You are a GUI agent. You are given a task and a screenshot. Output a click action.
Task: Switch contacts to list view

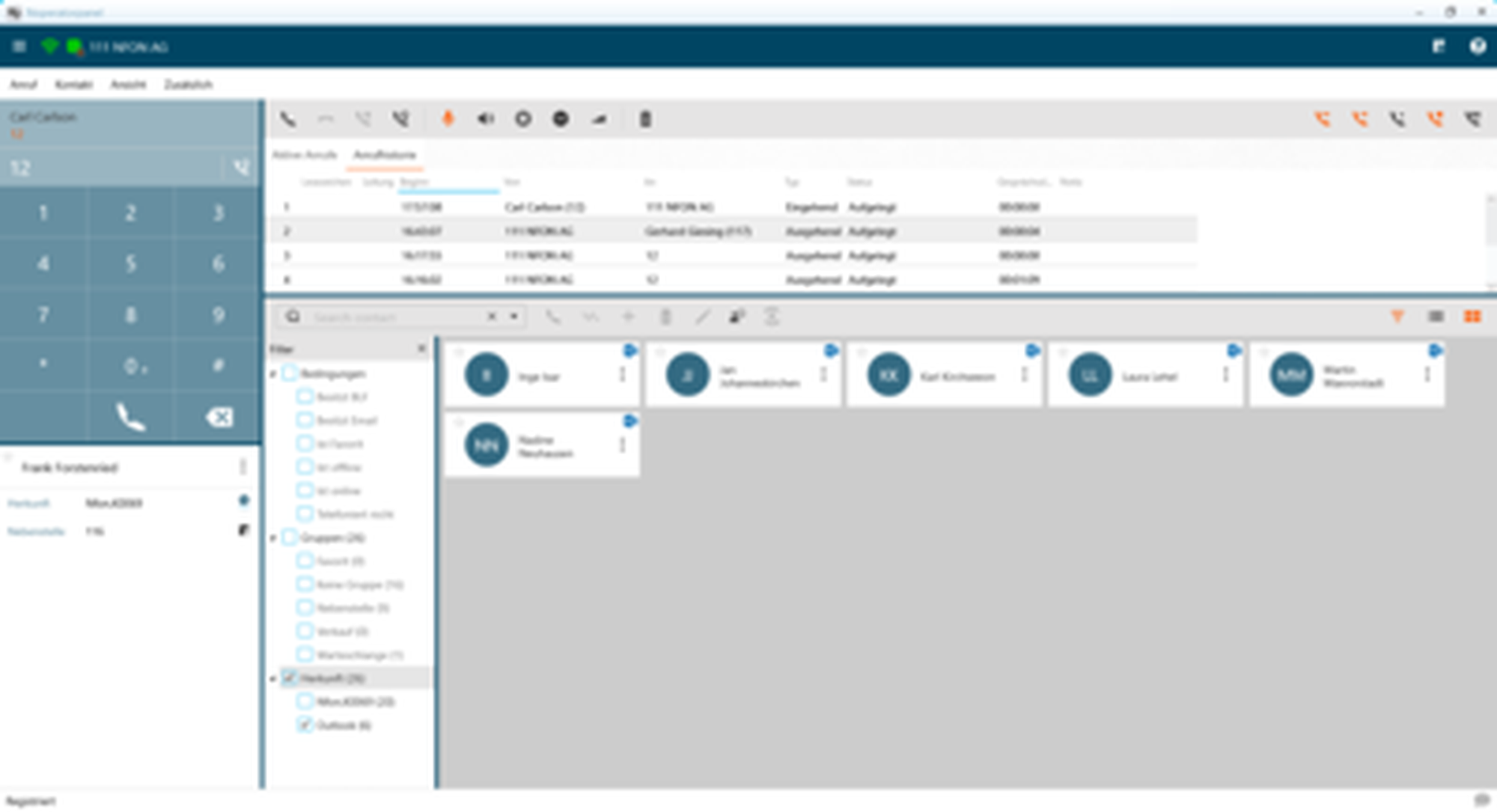tap(1436, 317)
